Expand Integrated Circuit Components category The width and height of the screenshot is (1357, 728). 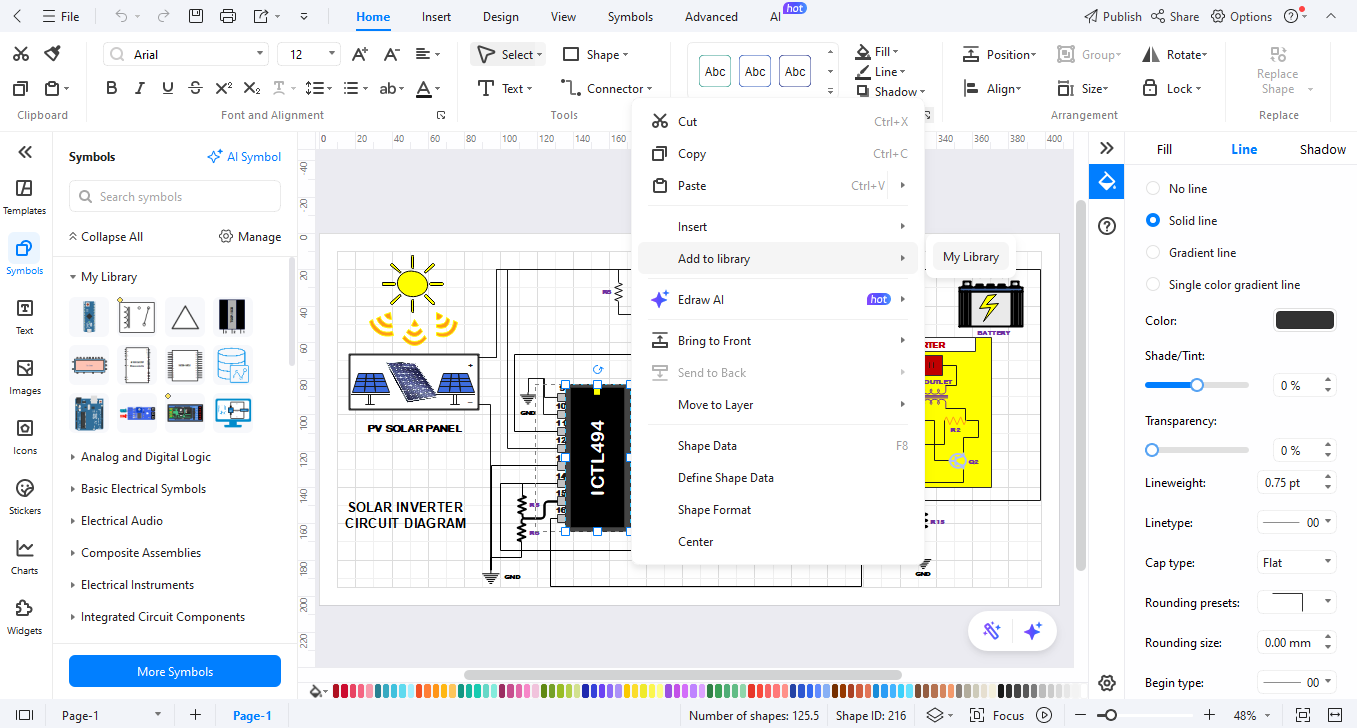157,617
